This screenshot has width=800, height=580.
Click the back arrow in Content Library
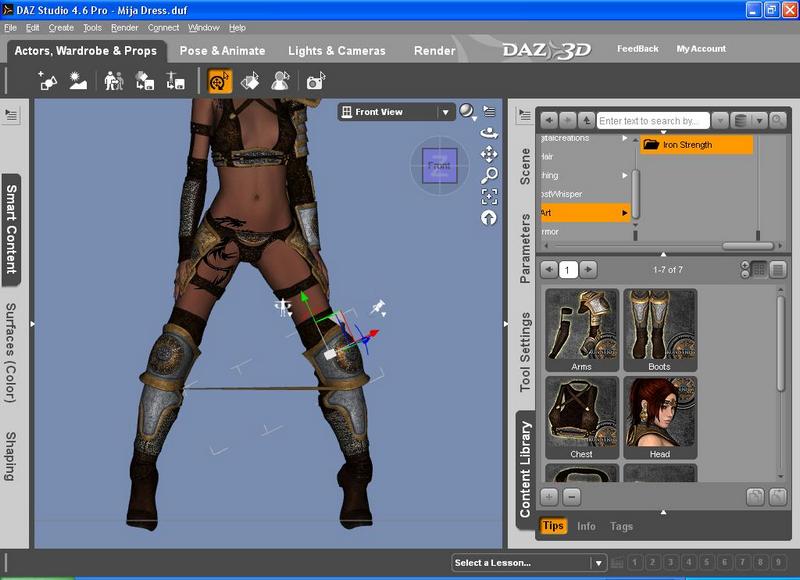549,120
